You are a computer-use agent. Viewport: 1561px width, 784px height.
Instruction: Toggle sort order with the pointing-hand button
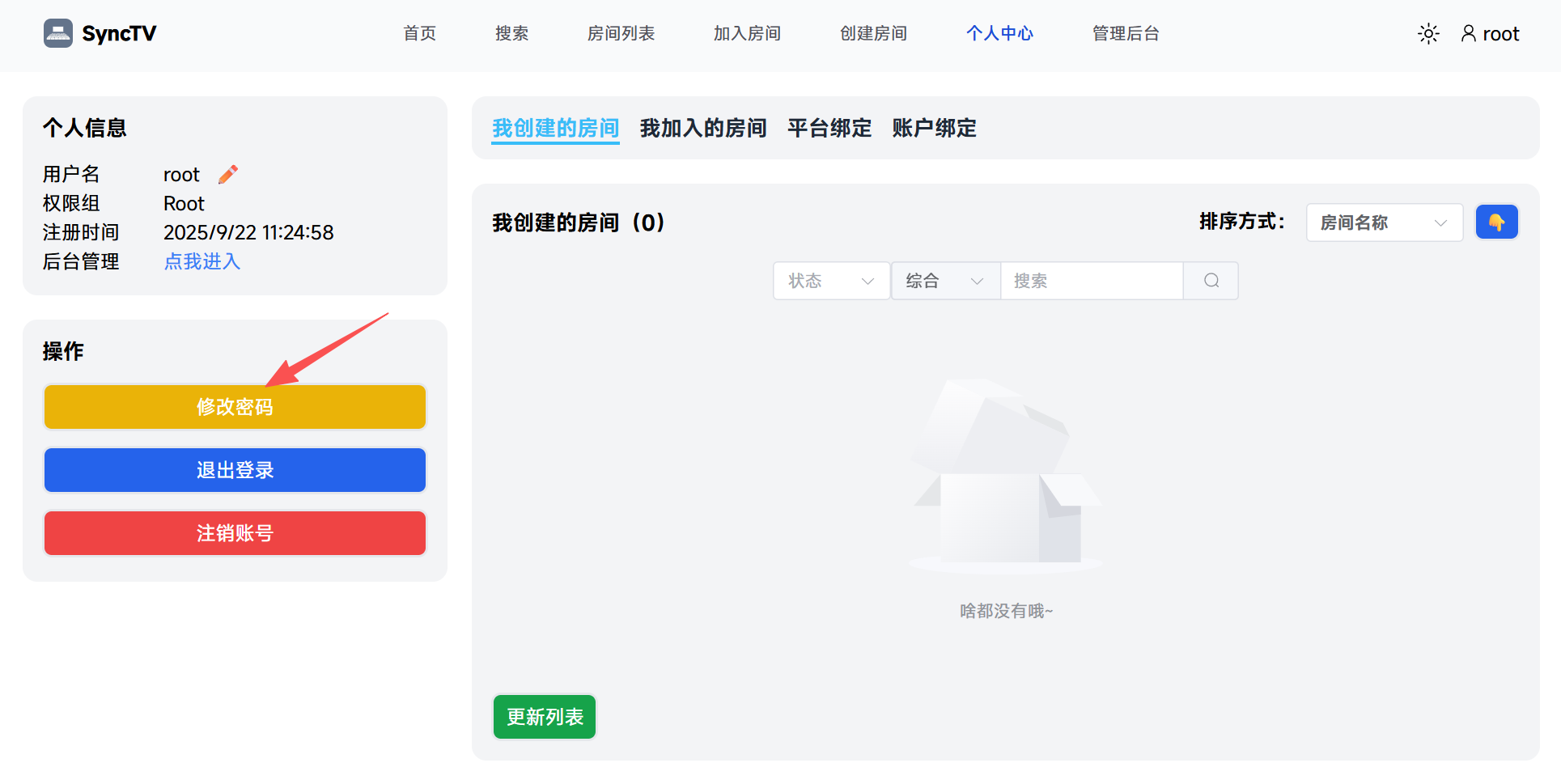(1496, 222)
